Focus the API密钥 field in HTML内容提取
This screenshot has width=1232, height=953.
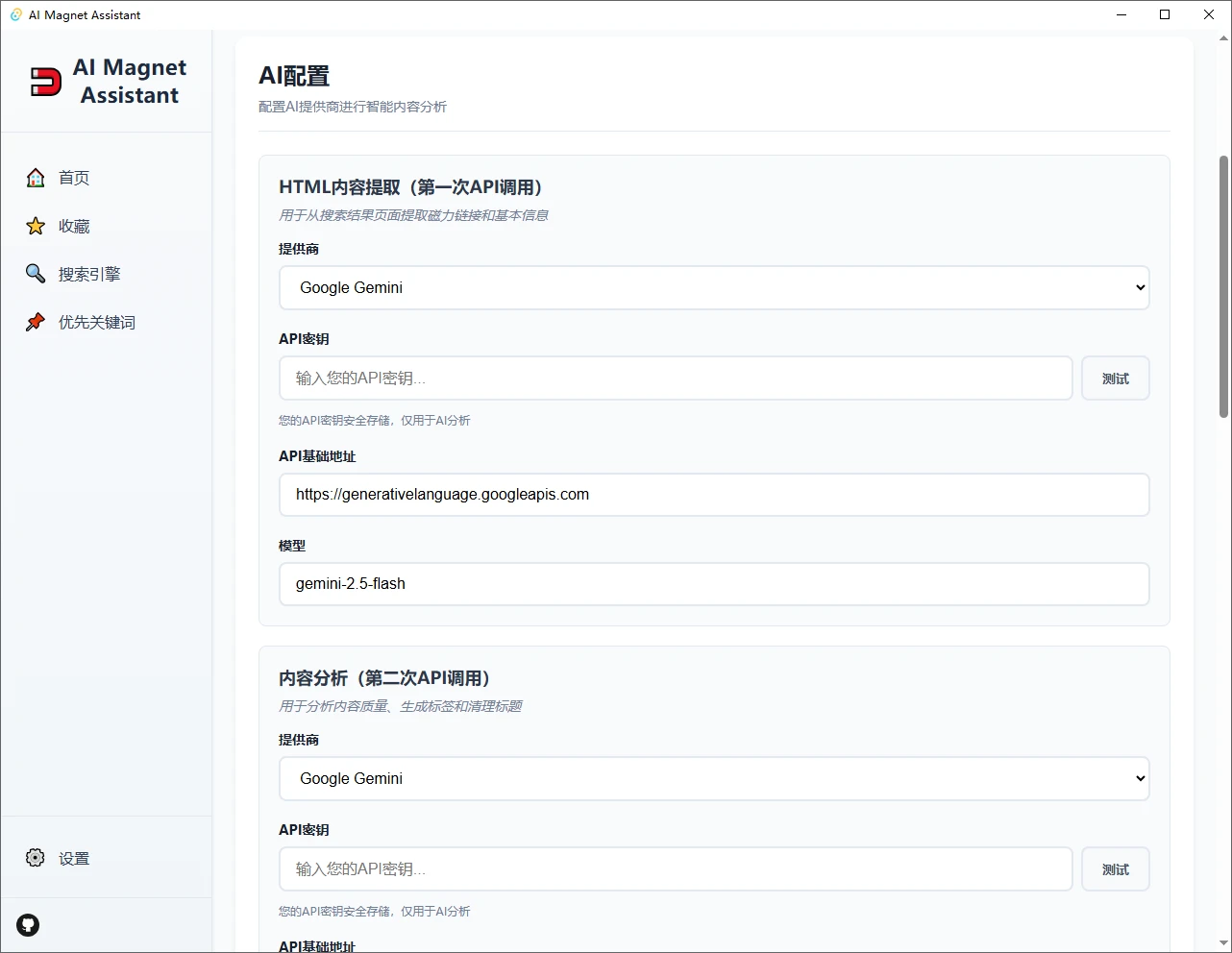pos(676,379)
